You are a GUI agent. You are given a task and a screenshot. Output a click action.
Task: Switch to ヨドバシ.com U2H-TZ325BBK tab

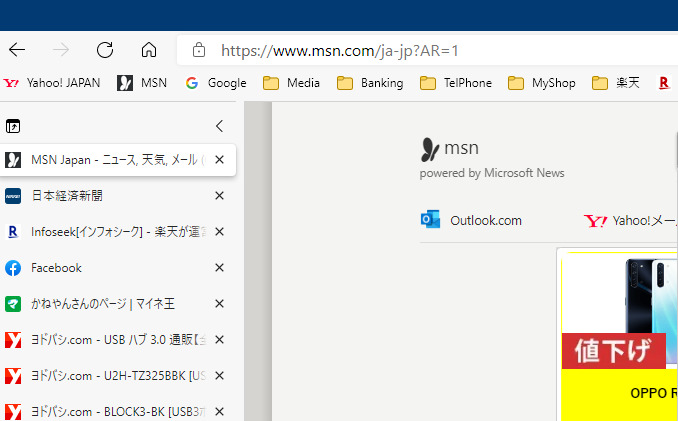tap(118, 376)
